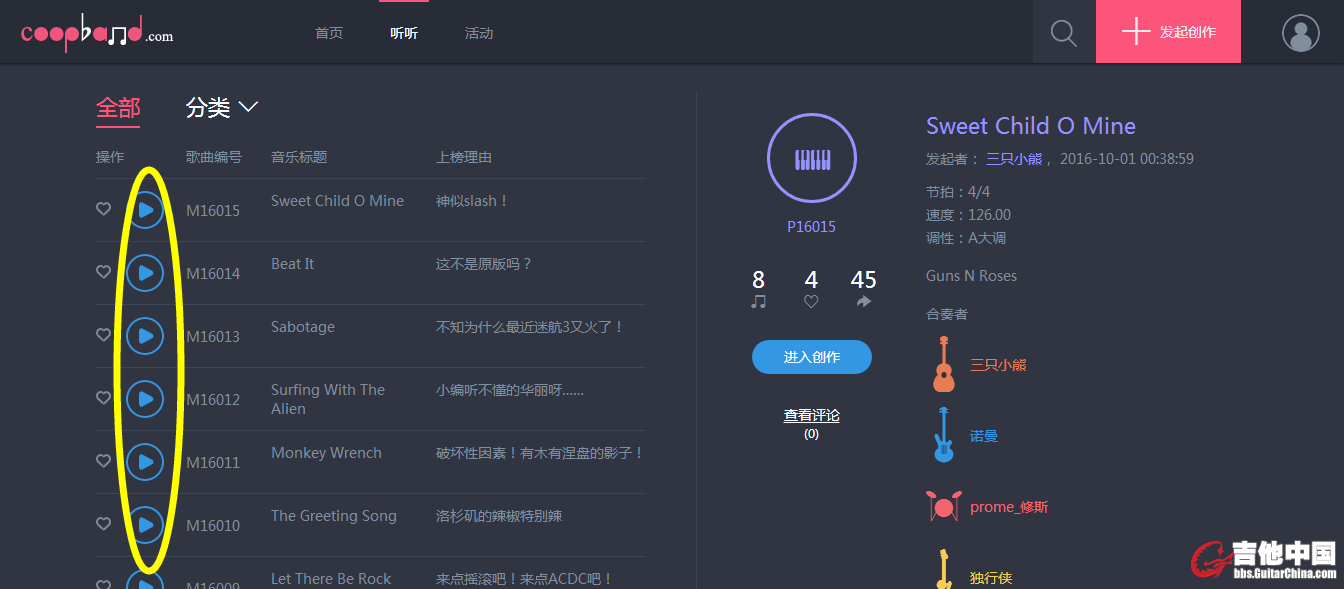
Task: Favorite the M16012 row heart
Action: pyautogui.click(x=103, y=398)
